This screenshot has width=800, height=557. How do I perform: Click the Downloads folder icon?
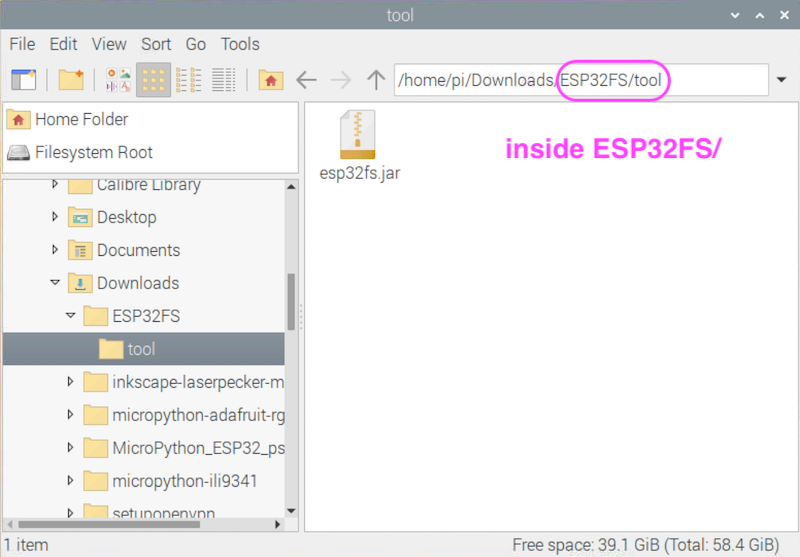point(80,283)
